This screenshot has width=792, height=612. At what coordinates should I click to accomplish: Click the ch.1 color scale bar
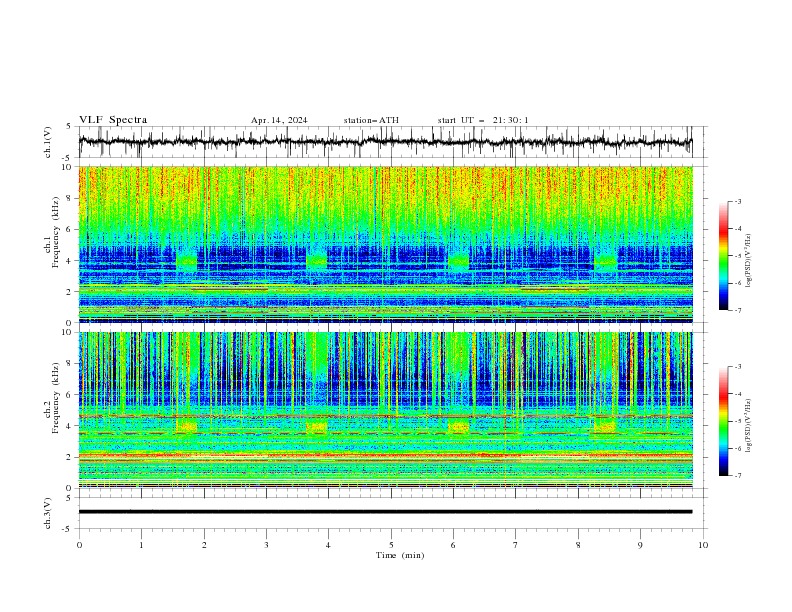pyautogui.click(x=723, y=256)
